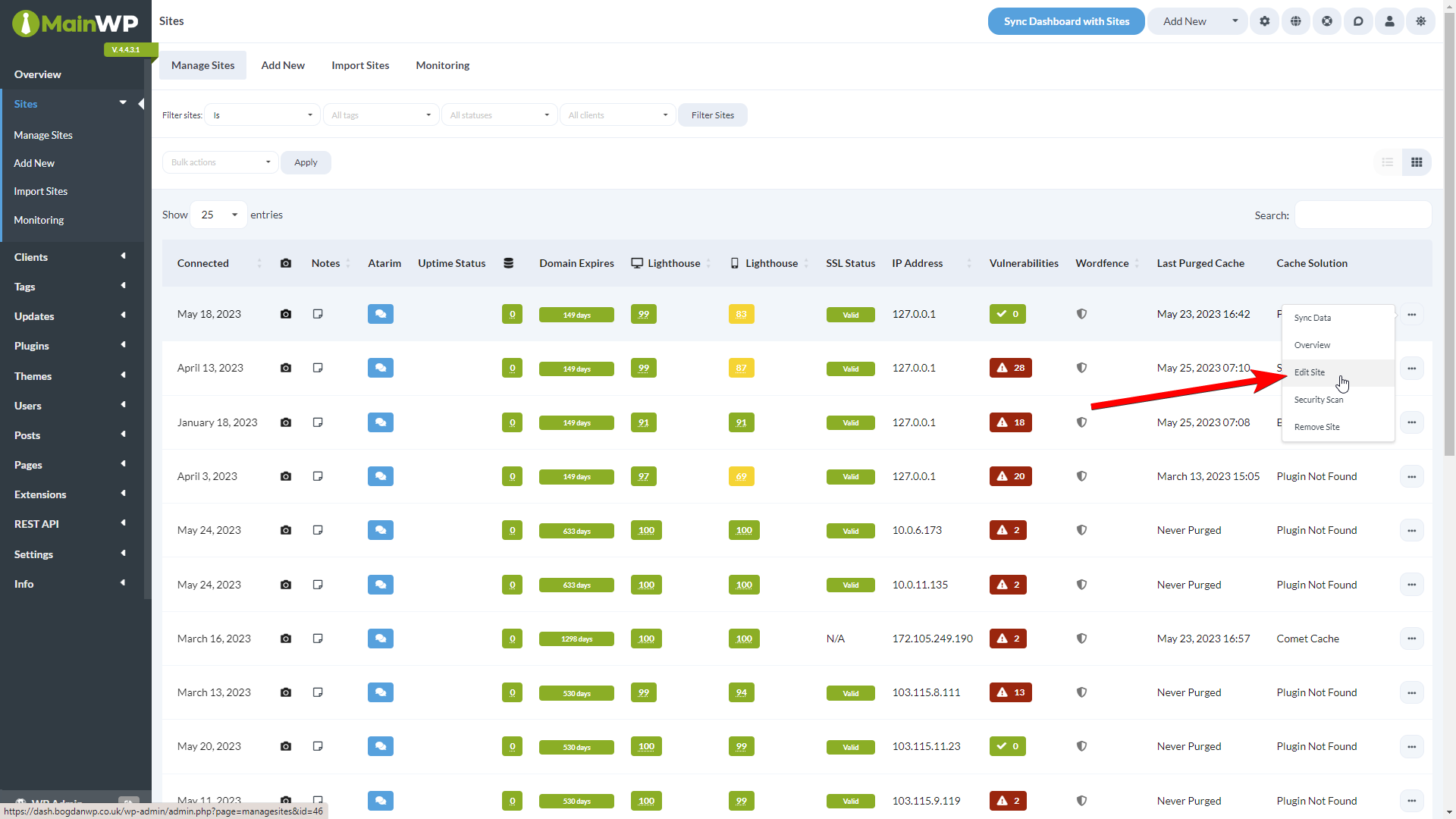The height and width of the screenshot is (819, 1456).
Task: Switch to list view layout
Action: pyautogui.click(x=1388, y=162)
